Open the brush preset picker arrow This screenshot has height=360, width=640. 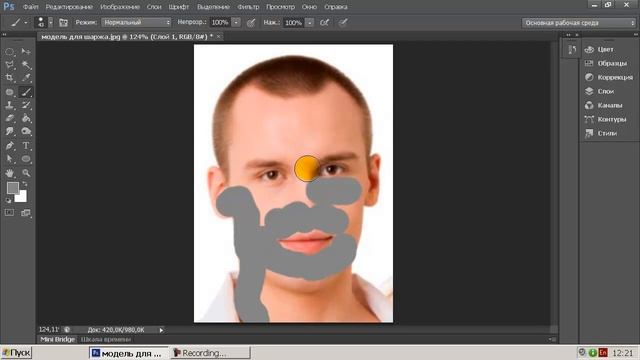(x=51, y=22)
